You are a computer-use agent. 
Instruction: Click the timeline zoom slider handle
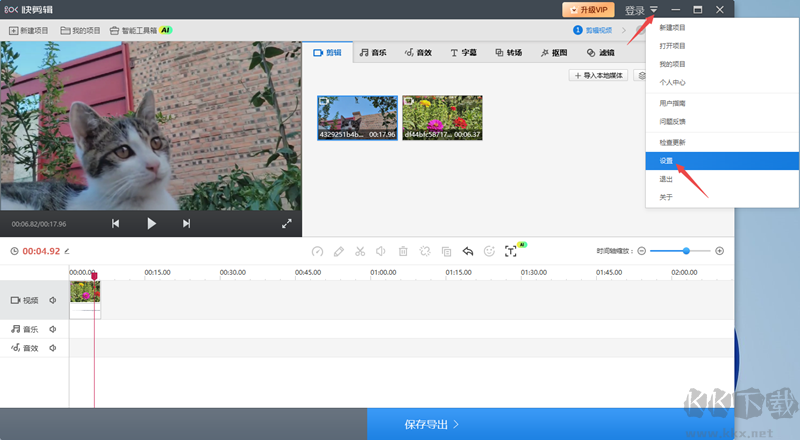pyautogui.click(x=686, y=251)
